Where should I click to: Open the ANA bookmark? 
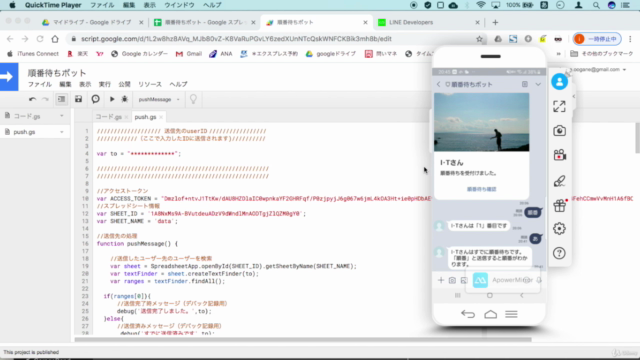click(221, 53)
